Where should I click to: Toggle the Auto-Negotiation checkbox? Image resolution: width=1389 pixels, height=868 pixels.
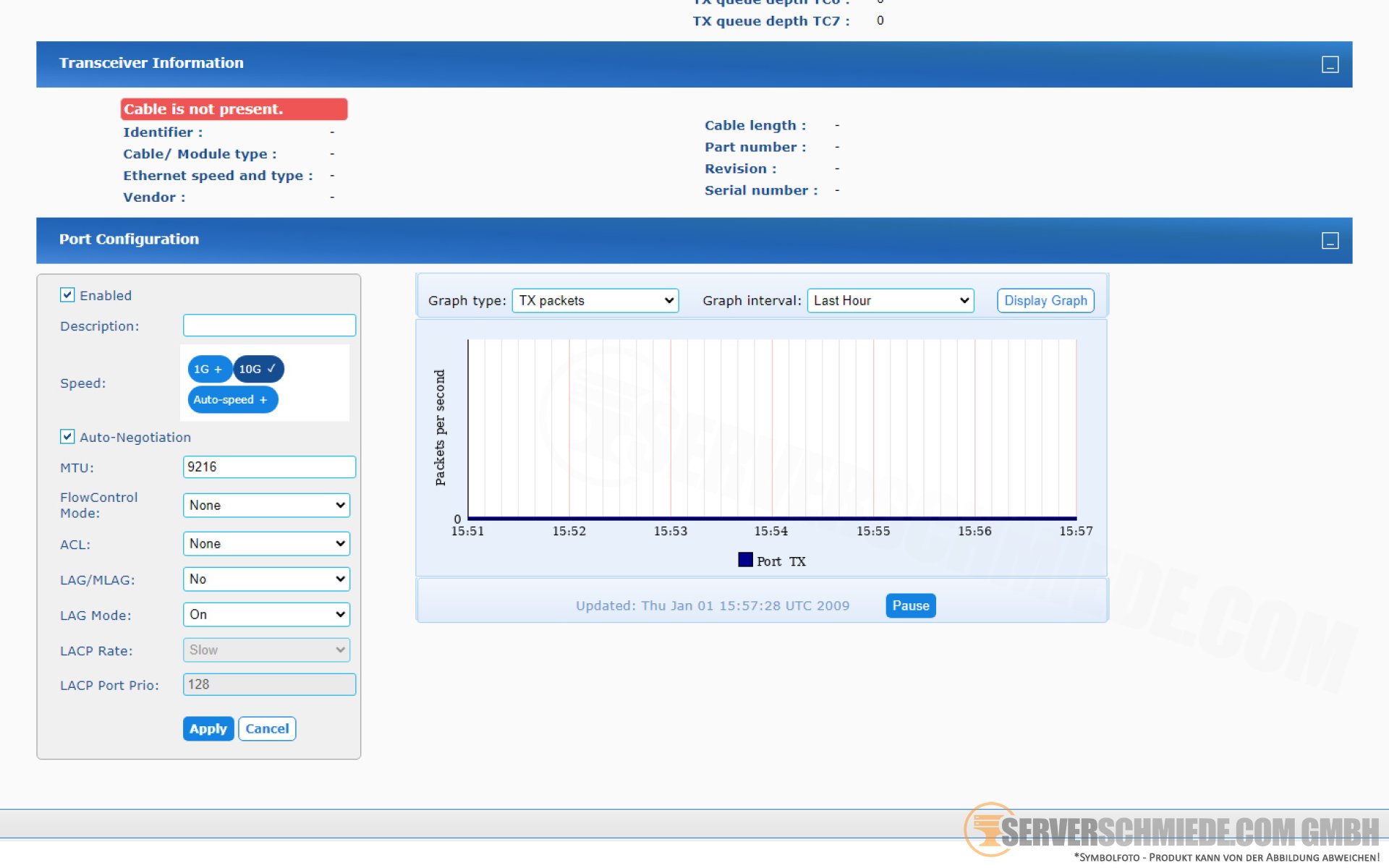coord(67,437)
